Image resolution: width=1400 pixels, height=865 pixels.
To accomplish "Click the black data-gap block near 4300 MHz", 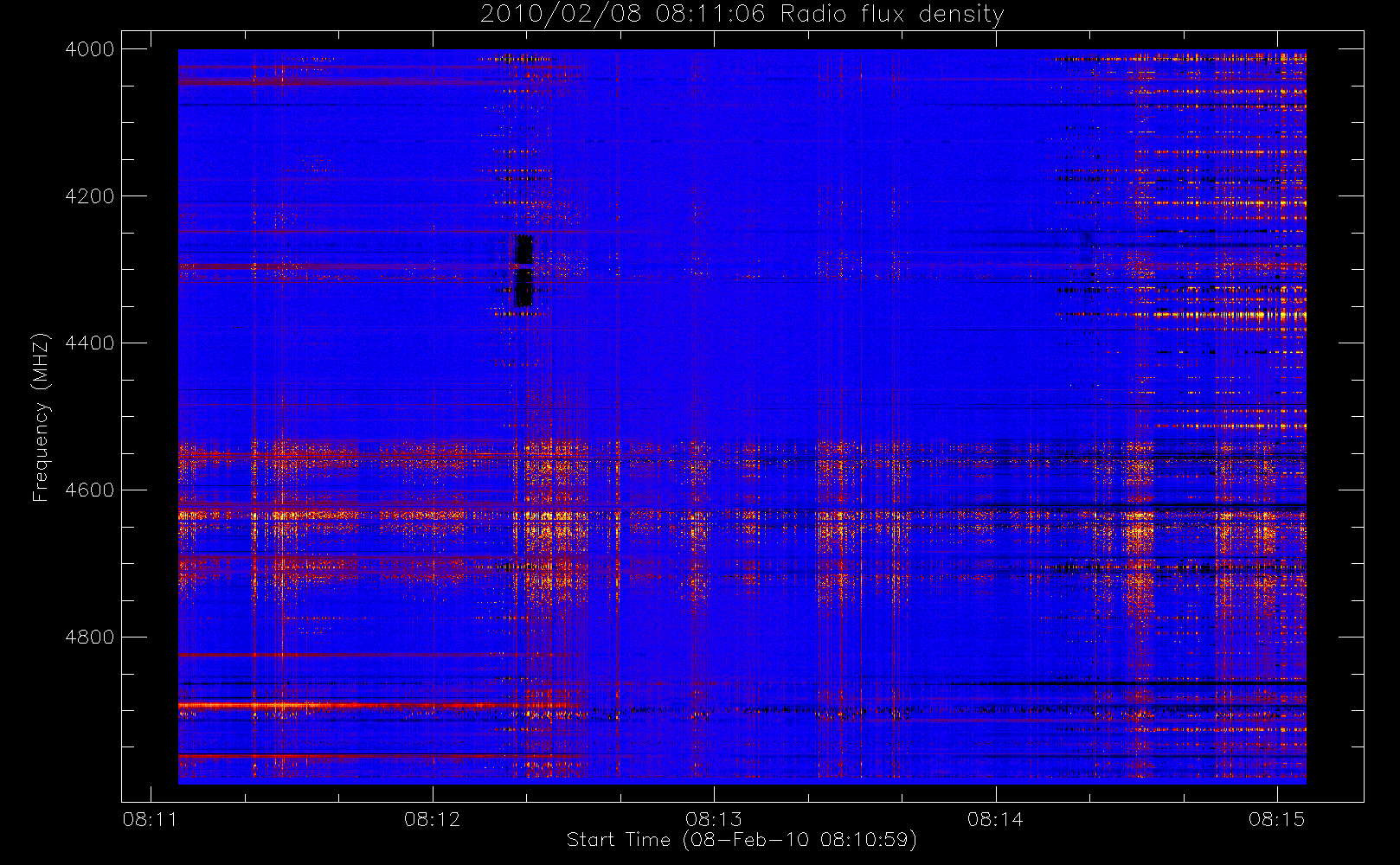I will 523,271.
